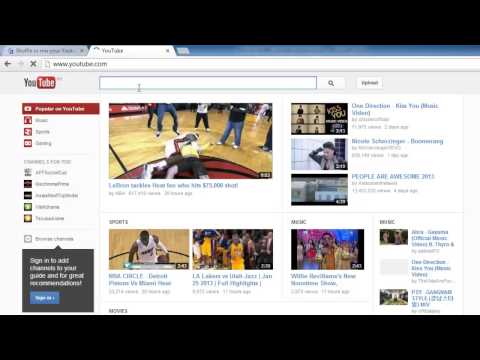The width and height of the screenshot is (480, 360).
Task: Click the Upload button
Action: coord(370,83)
